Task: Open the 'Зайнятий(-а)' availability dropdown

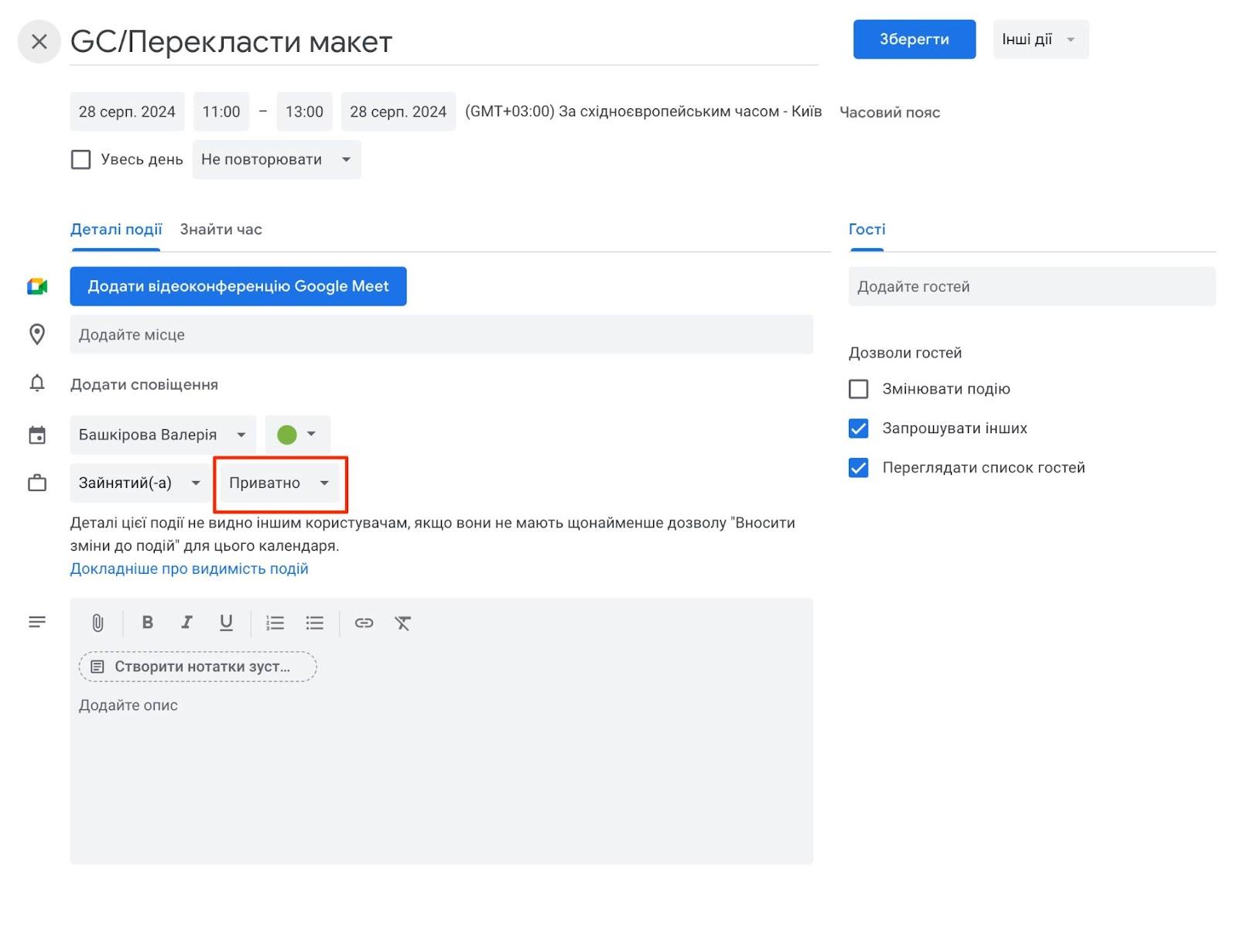Action: point(139,483)
